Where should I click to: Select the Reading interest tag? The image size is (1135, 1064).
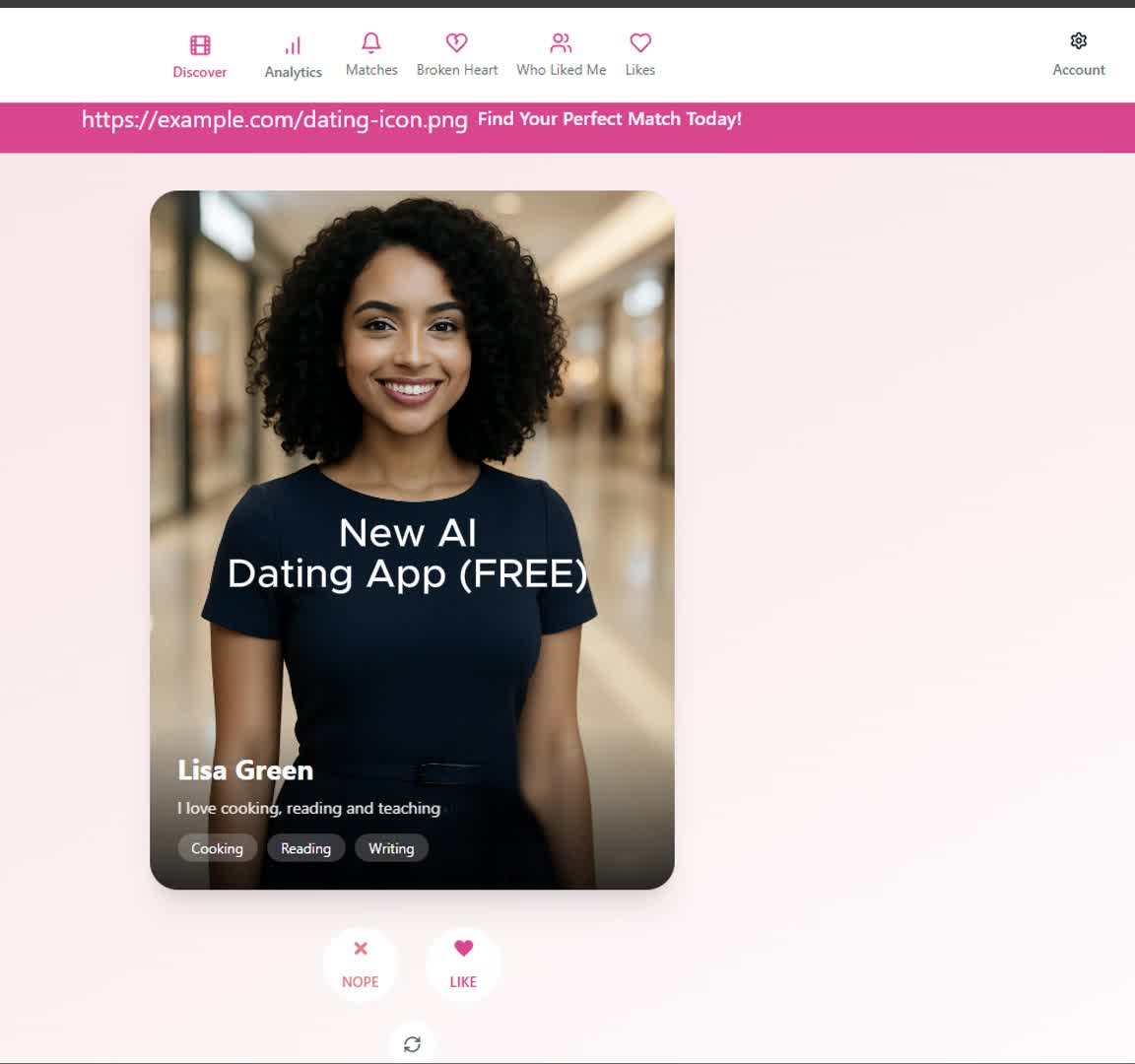[305, 848]
